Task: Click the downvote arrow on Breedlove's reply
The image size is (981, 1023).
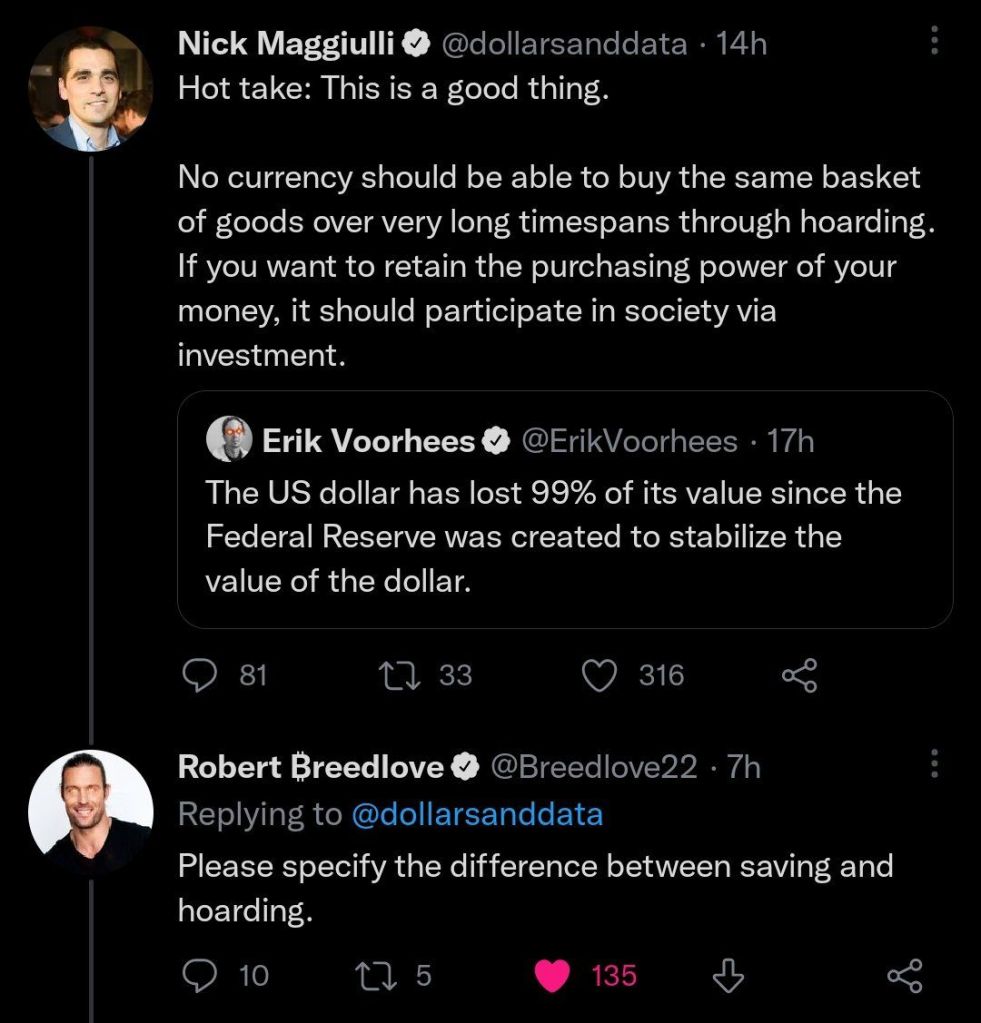Action: (729, 975)
